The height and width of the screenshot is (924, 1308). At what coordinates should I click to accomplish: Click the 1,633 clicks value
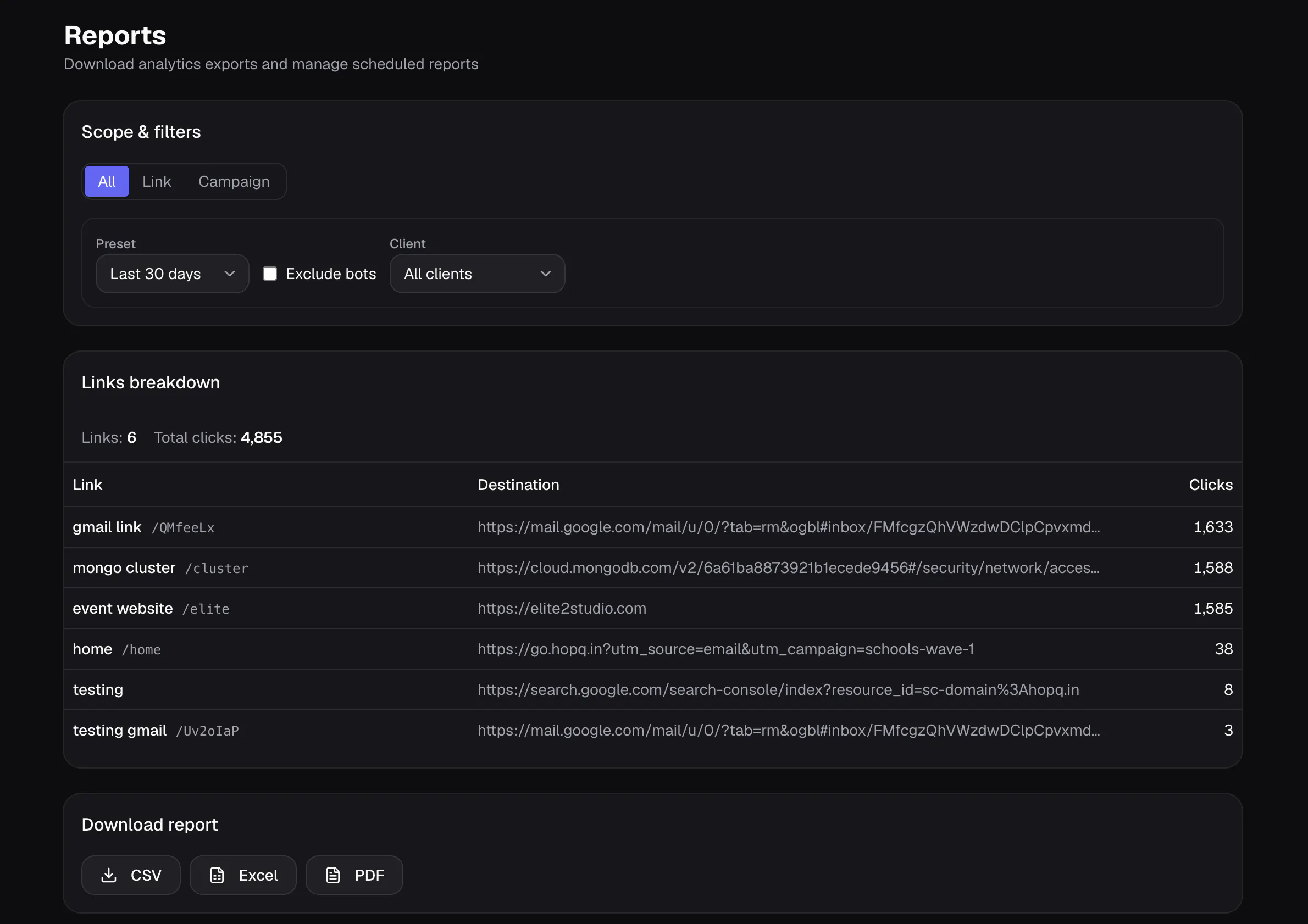pyautogui.click(x=1213, y=527)
